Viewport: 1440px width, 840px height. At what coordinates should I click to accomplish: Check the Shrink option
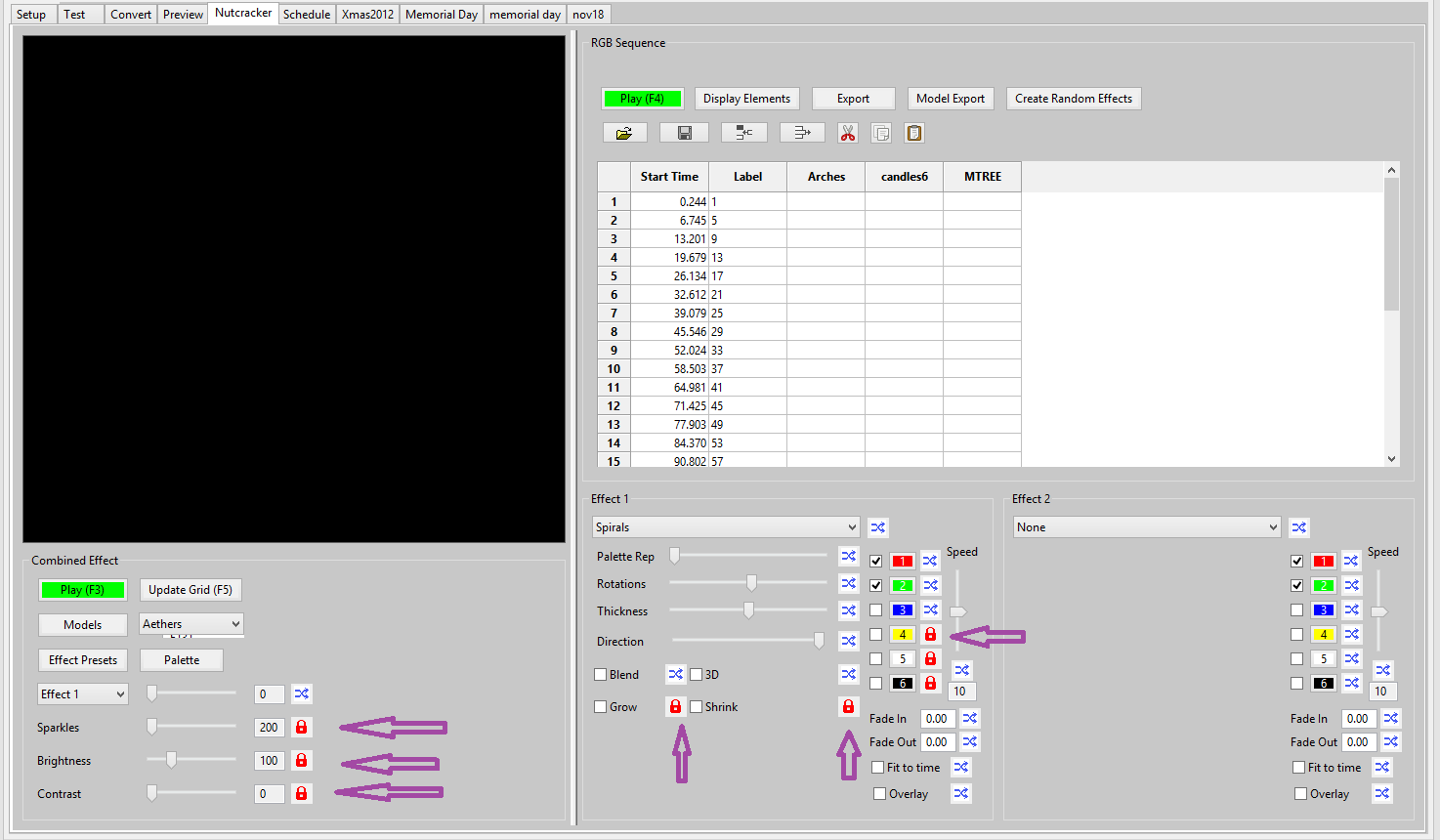click(x=697, y=706)
